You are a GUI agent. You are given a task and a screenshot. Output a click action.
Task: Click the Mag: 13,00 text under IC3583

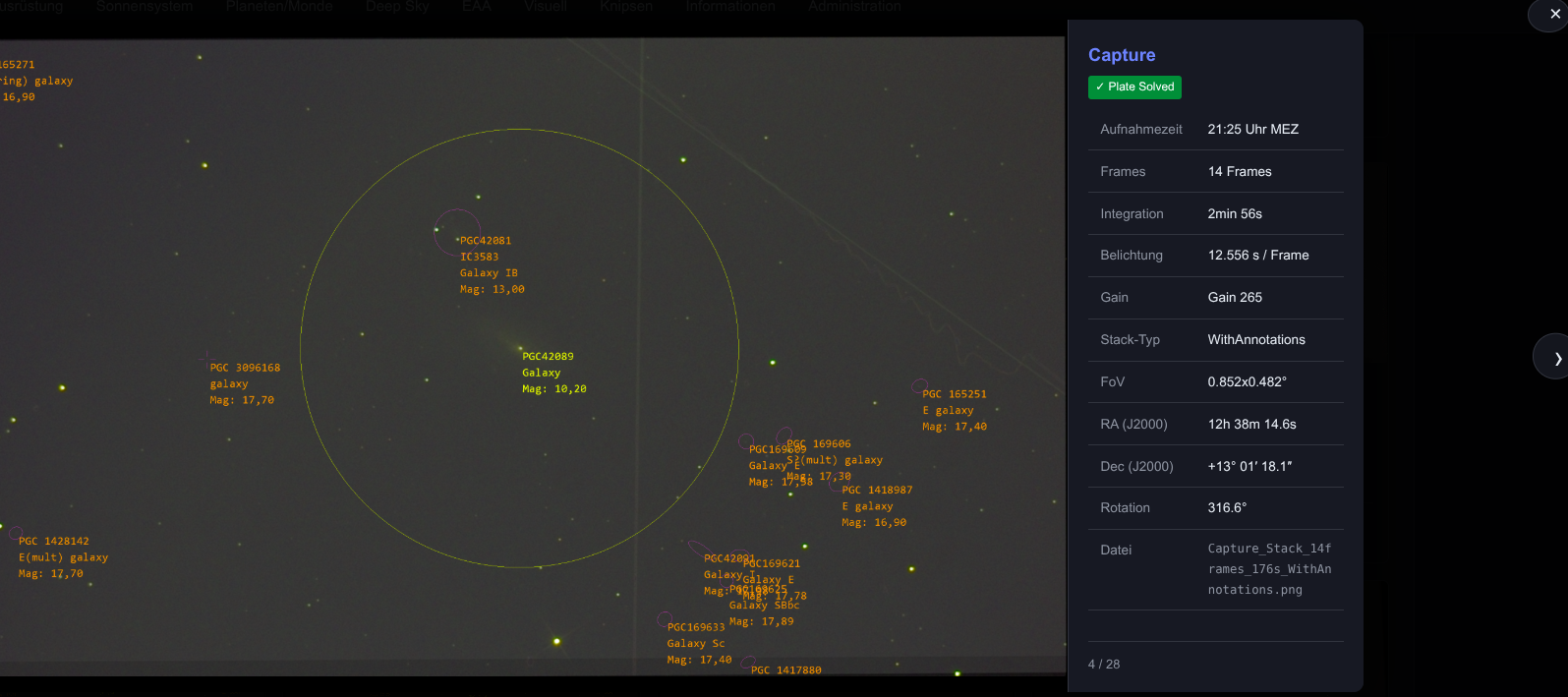492,289
